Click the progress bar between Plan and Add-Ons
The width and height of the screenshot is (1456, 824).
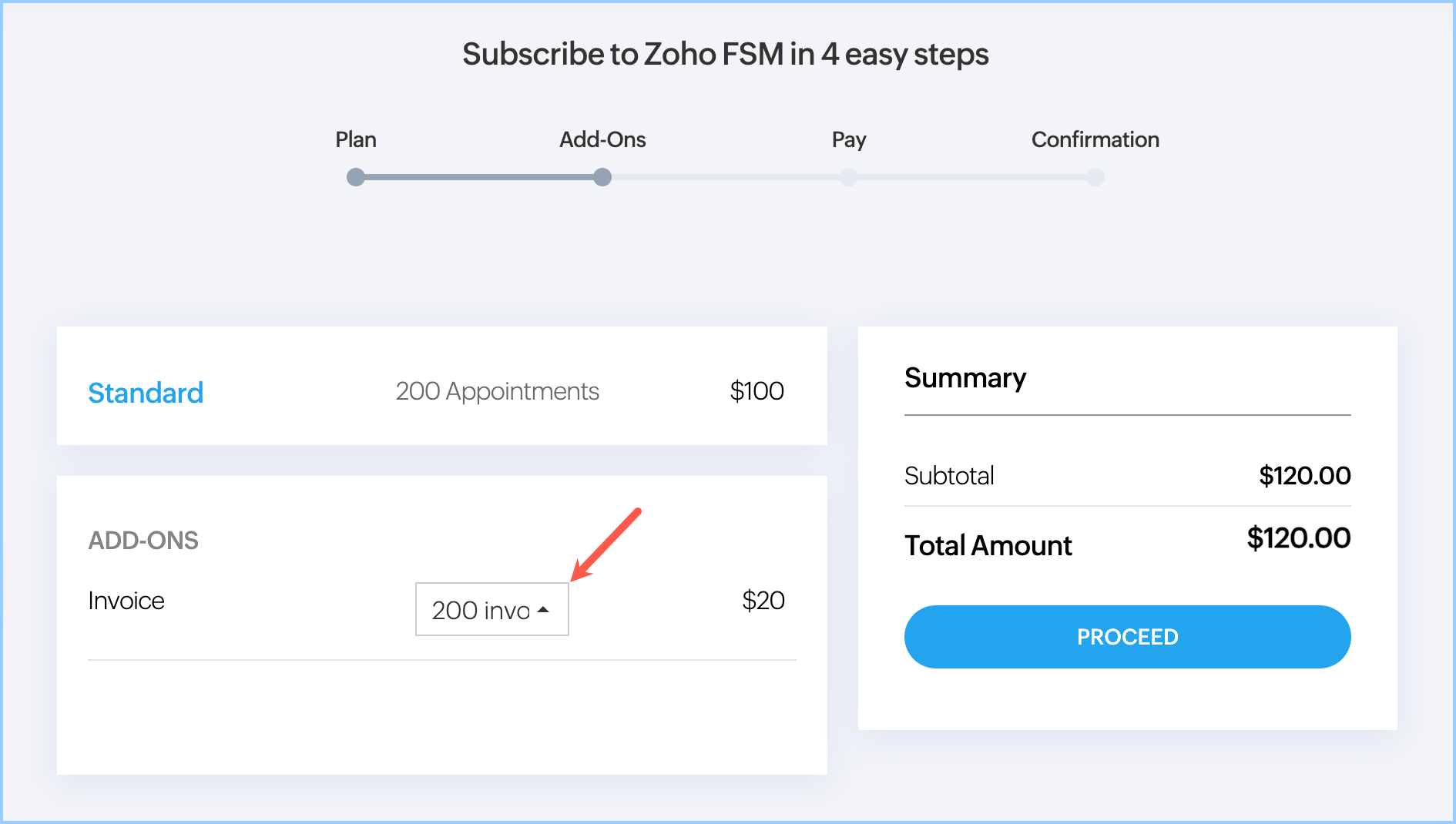pyautogui.click(x=478, y=177)
